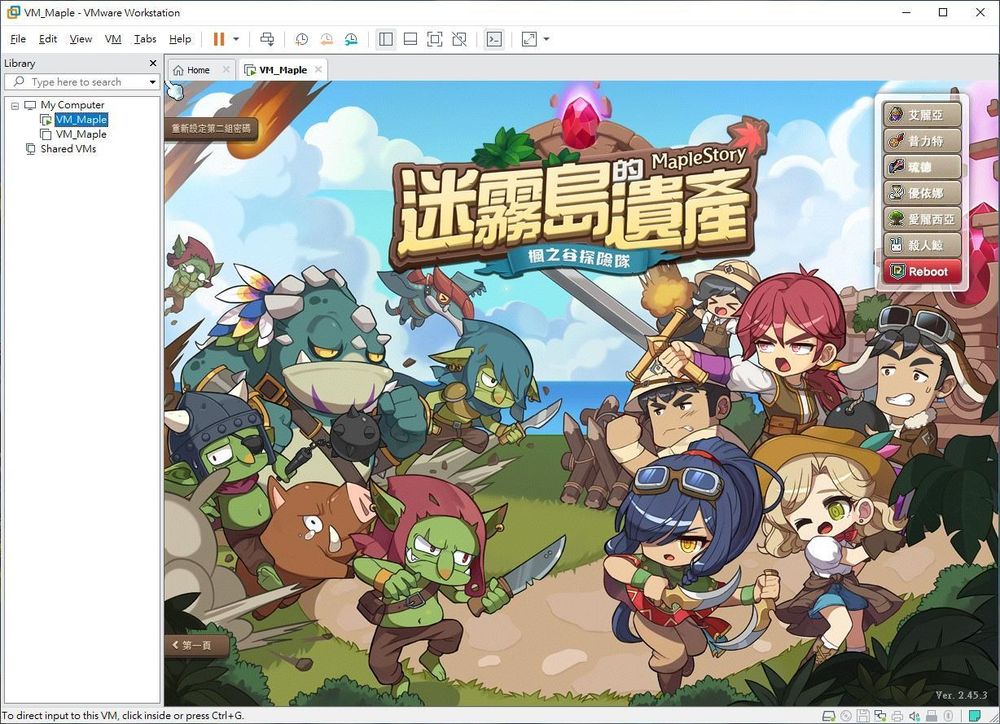Screen dimensions: 1000x724
Task: Collapse the My Computer tree node
Action: (14, 104)
